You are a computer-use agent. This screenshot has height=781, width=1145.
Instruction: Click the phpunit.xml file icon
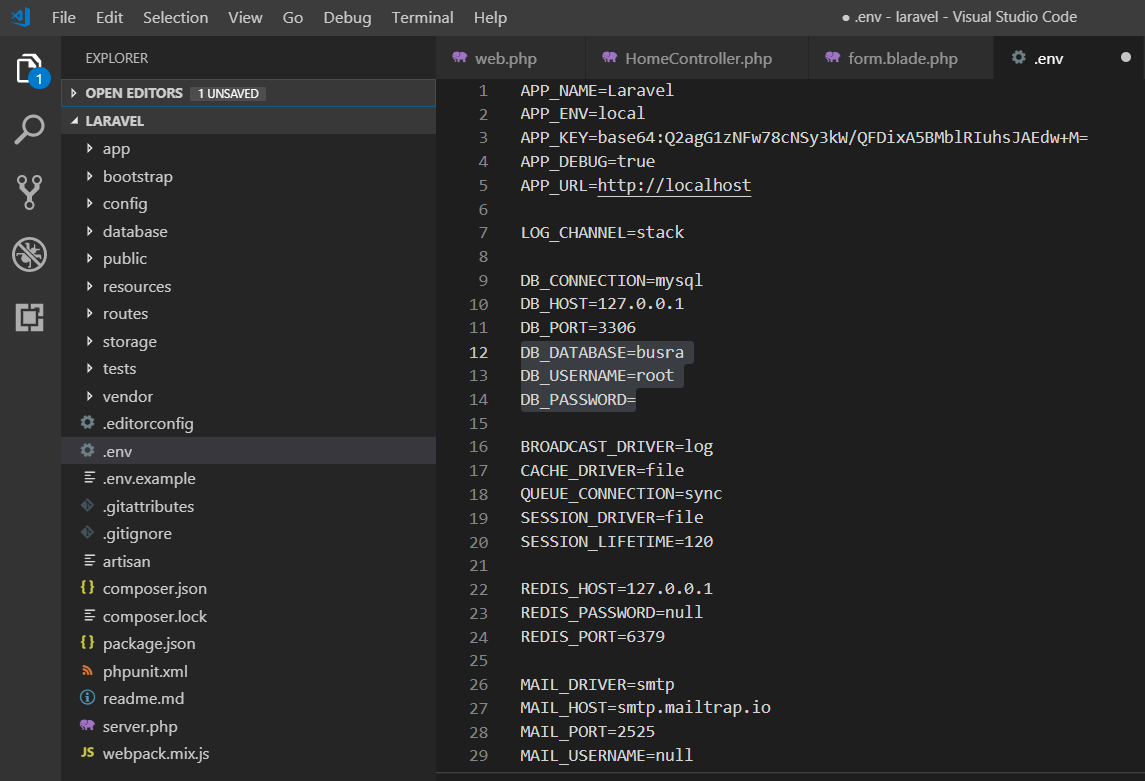tap(88, 671)
